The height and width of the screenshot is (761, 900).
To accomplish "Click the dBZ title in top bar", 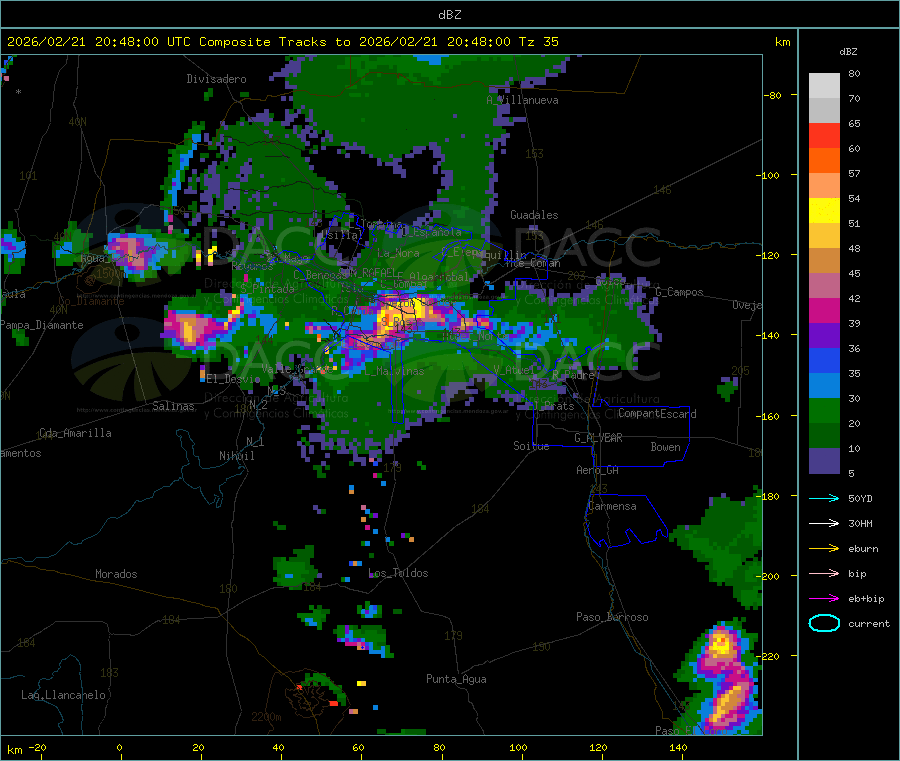I will tap(449, 15).
